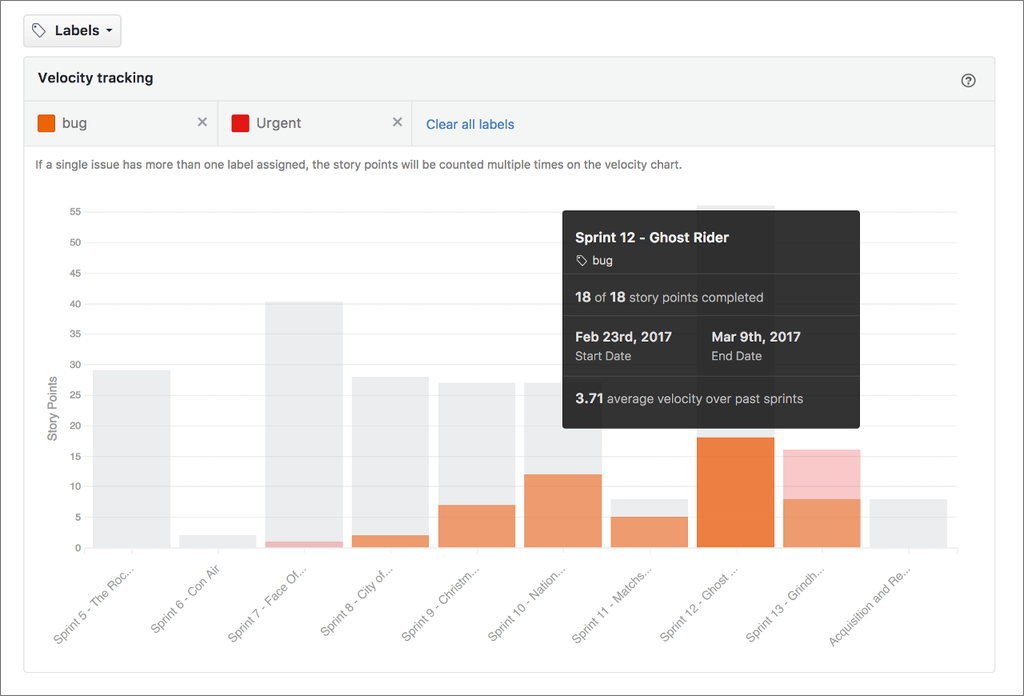Select the Acquisition and Re... gray bar
Viewport: 1024px width, 696px height.
click(x=908, y=524)
